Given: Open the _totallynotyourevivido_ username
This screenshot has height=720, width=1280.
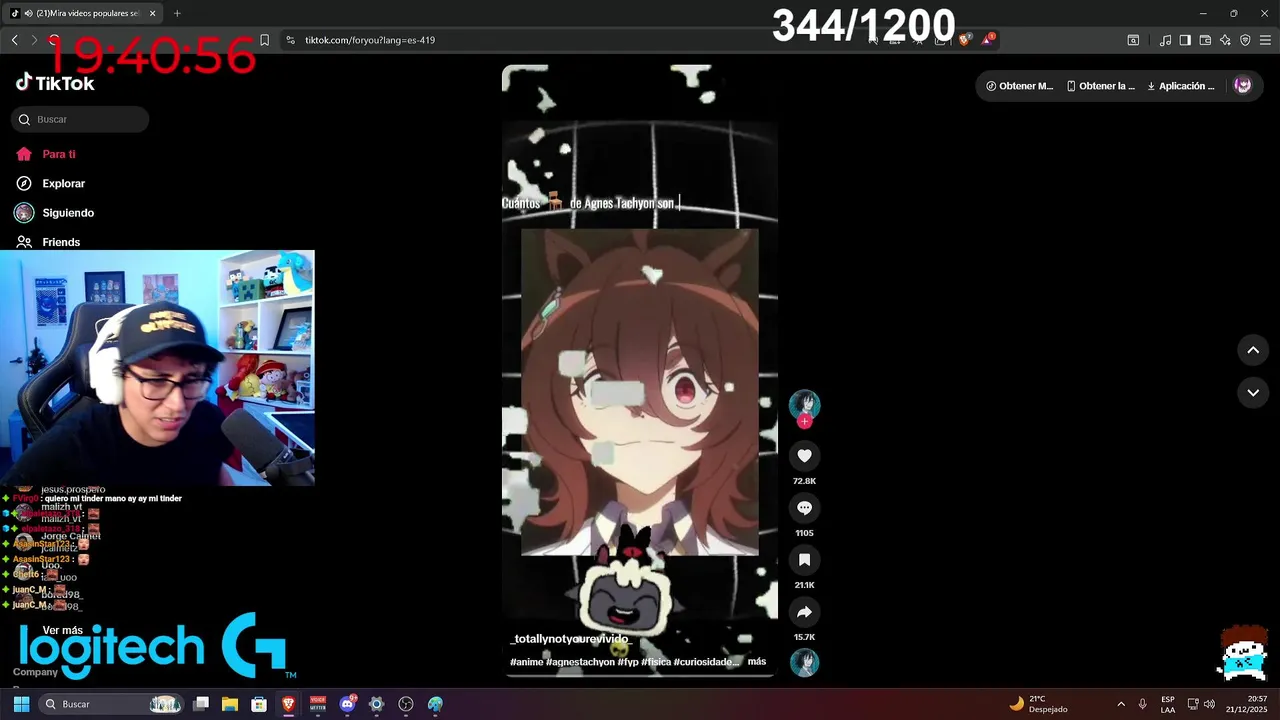Looking at the screenshot, I should [570, 638].
